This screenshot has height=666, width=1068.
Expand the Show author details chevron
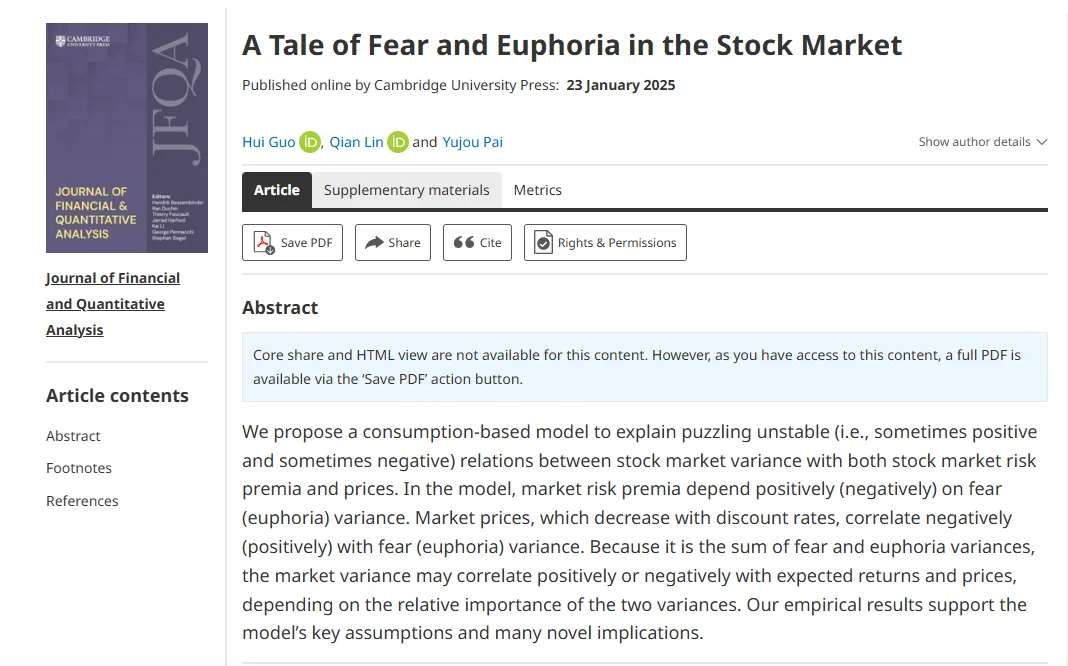pyautogui.click(x=1041, y=142)
